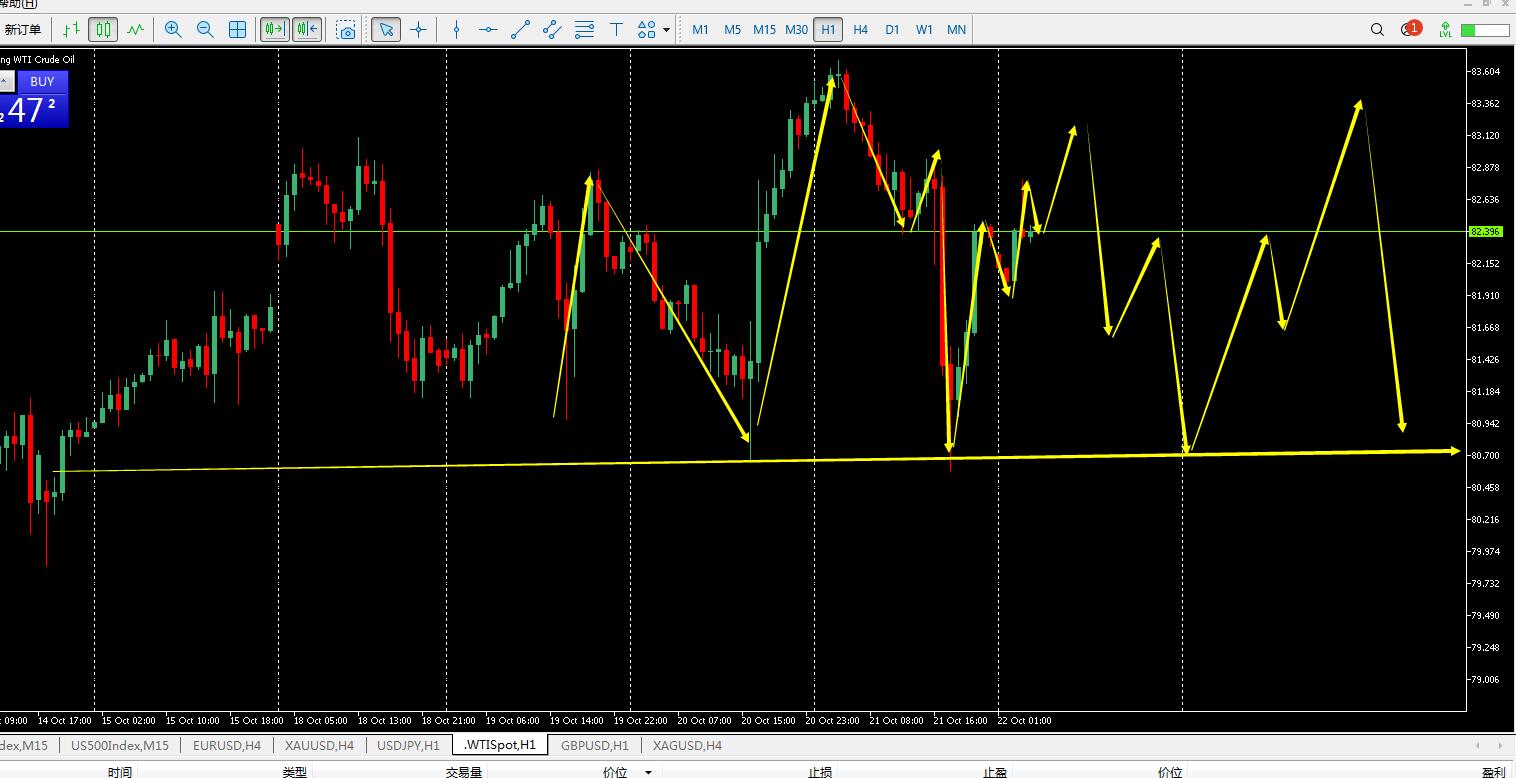Switch chart to bar chart mode
The image size is (1516, 778).
71,30
